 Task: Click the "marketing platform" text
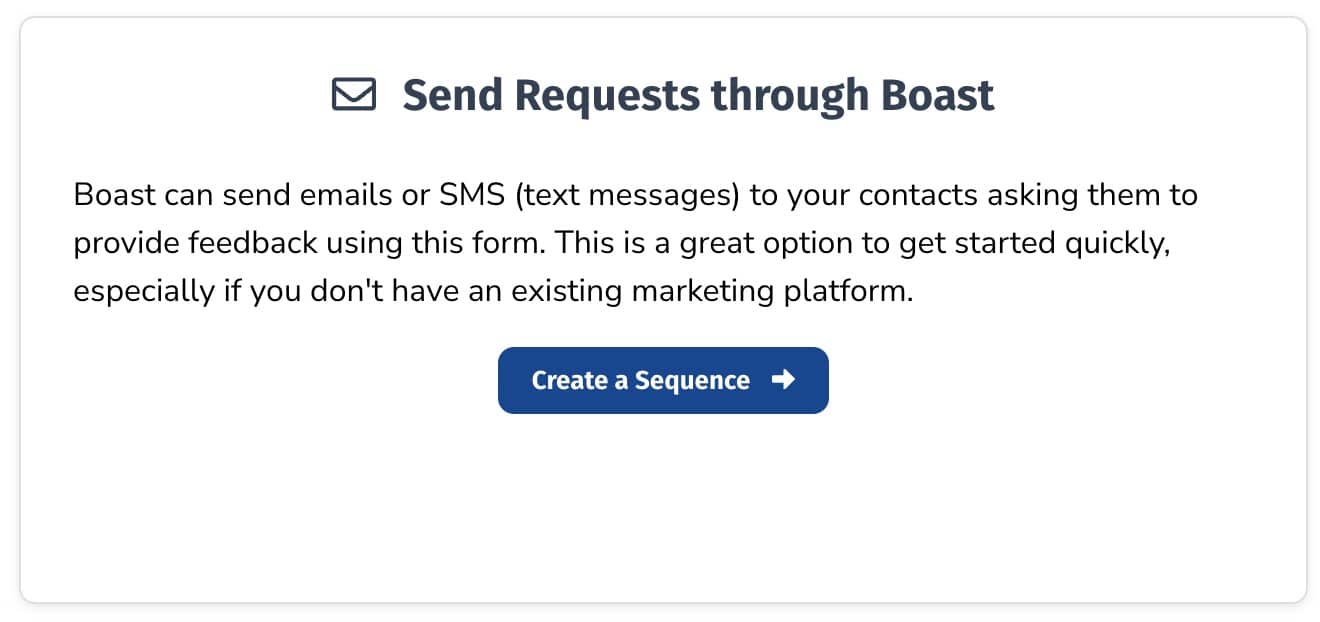click(796, 294)
